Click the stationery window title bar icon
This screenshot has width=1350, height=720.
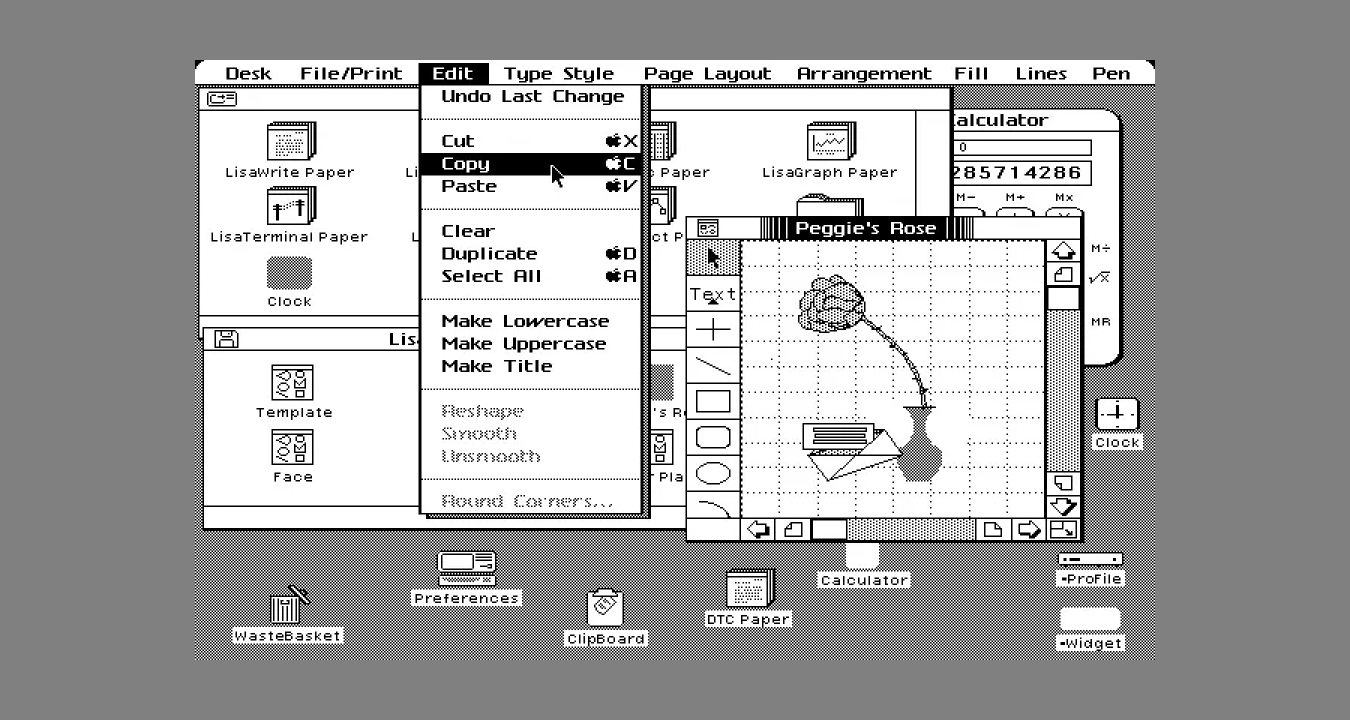point(221,98)
